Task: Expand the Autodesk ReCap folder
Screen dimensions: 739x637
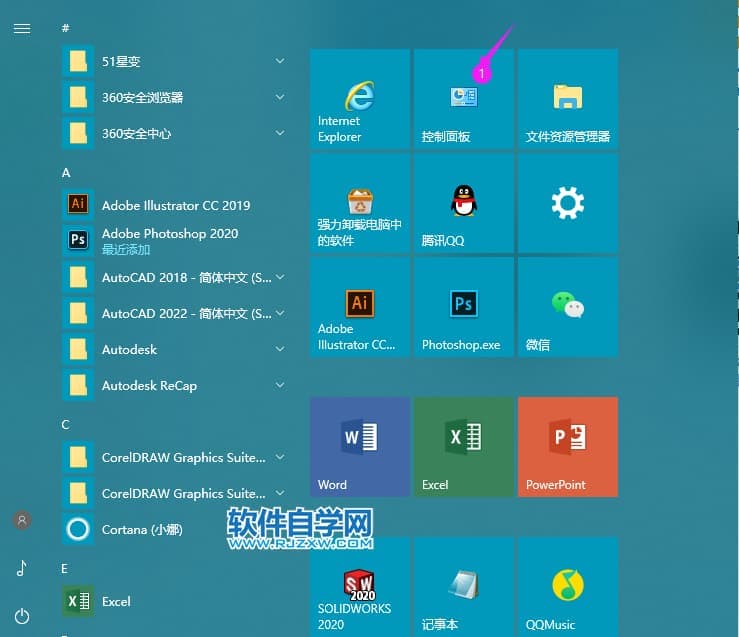Action: 280,386
